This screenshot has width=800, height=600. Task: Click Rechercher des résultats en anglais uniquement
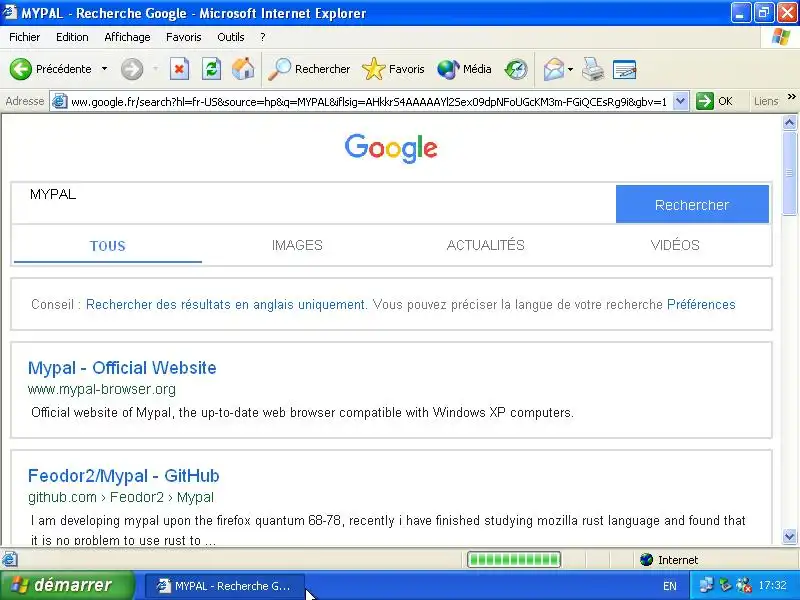tap(226, 305)
